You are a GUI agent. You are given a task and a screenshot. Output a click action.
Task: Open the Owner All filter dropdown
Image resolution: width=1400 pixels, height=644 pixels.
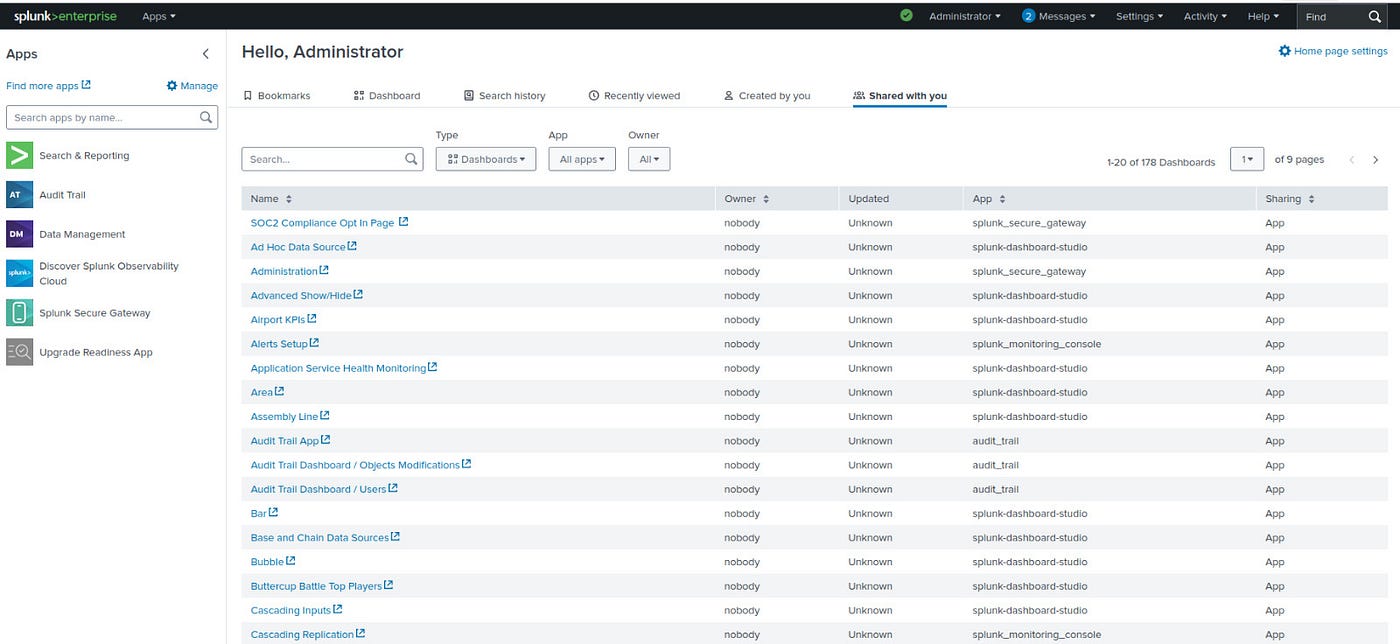point(649,159)
